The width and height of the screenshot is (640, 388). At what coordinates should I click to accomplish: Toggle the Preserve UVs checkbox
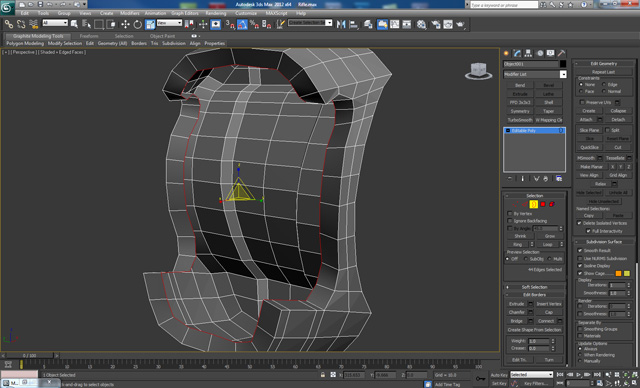pyautogui.click(x=582, y=102)
